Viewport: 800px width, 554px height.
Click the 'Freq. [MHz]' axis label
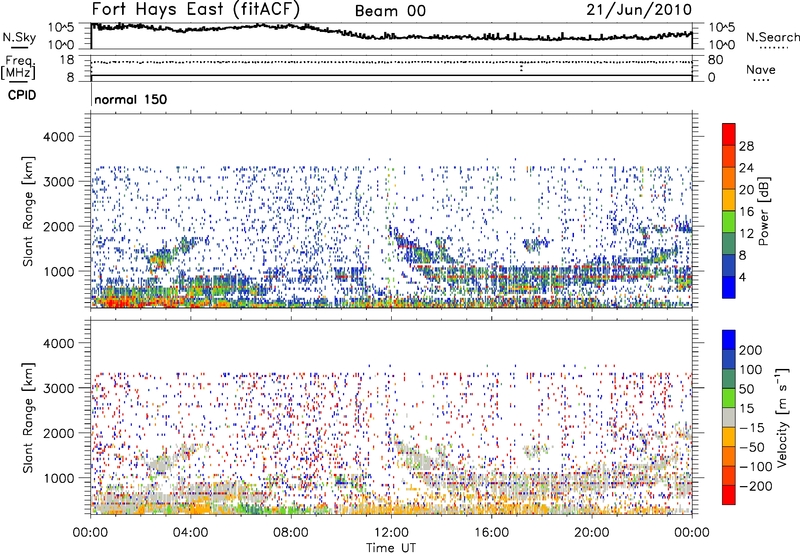coord(18,68)
